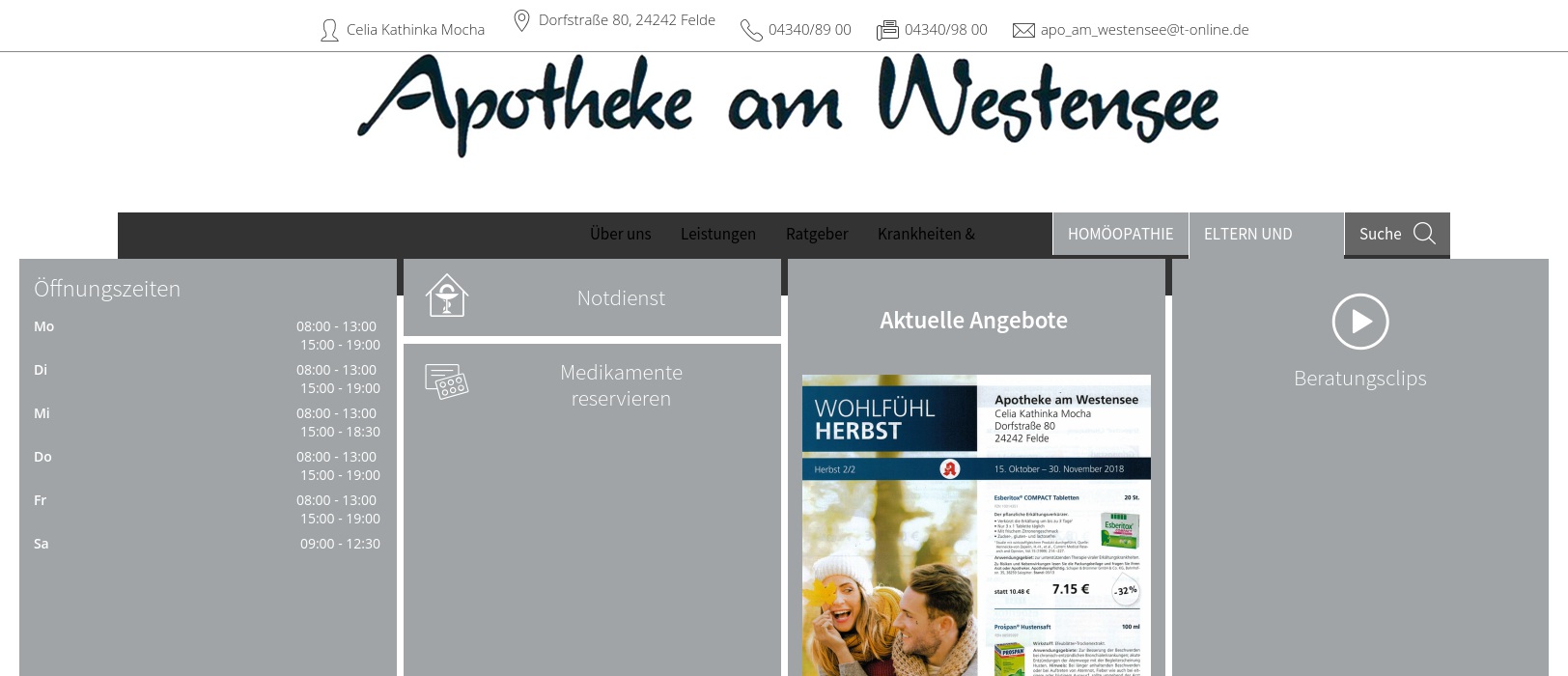Image resolution: width=1568 pixels, height=676 pixels.
Task: Click the name Celia Kathinka Mocha
Action: click(416, 30)
